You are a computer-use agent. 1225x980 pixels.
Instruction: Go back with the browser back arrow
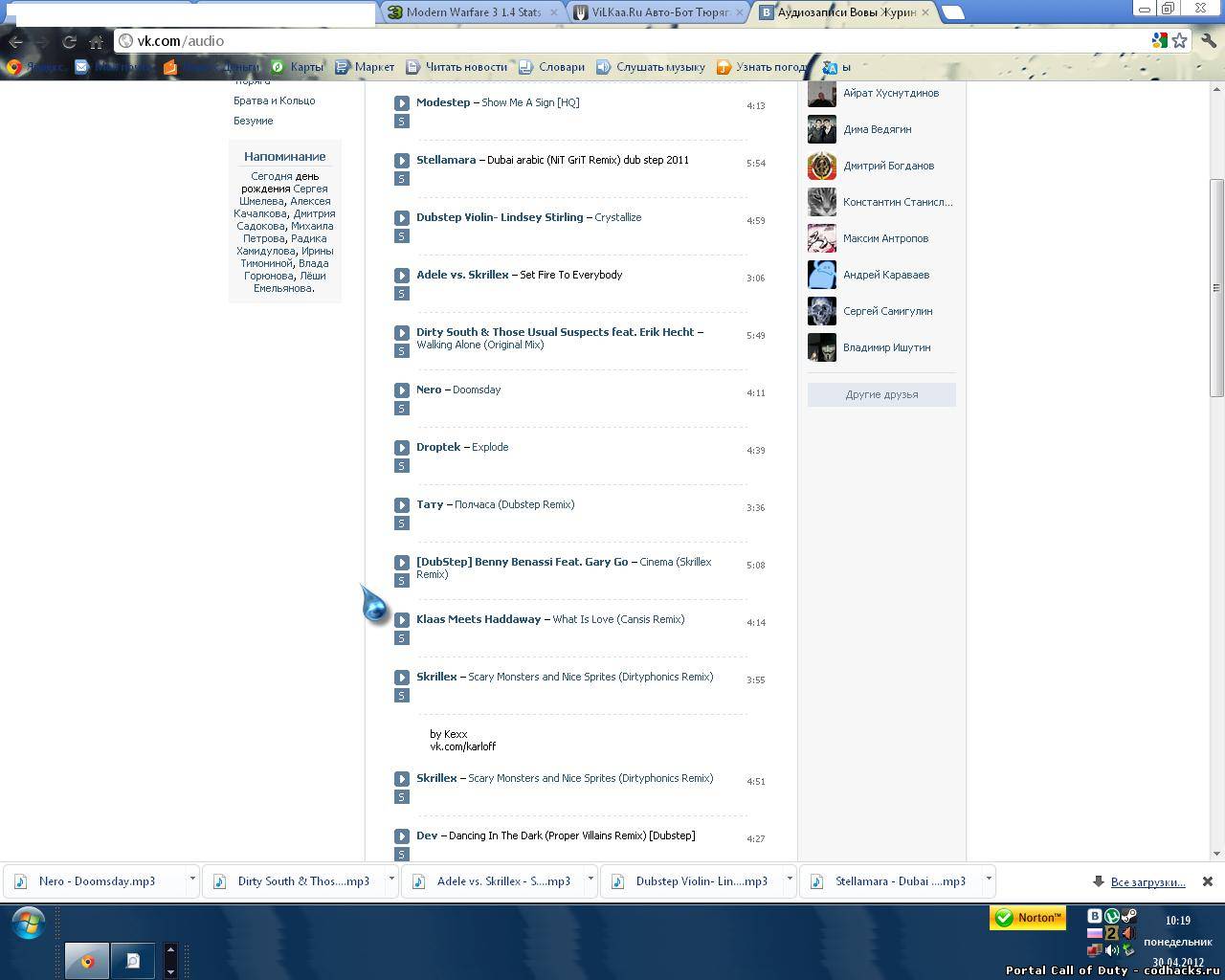(15, 41)
